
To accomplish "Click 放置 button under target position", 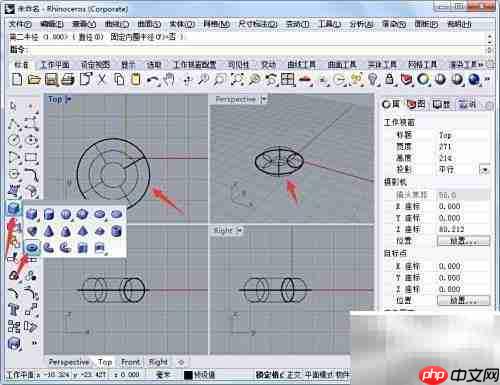I will pos(463,300).
